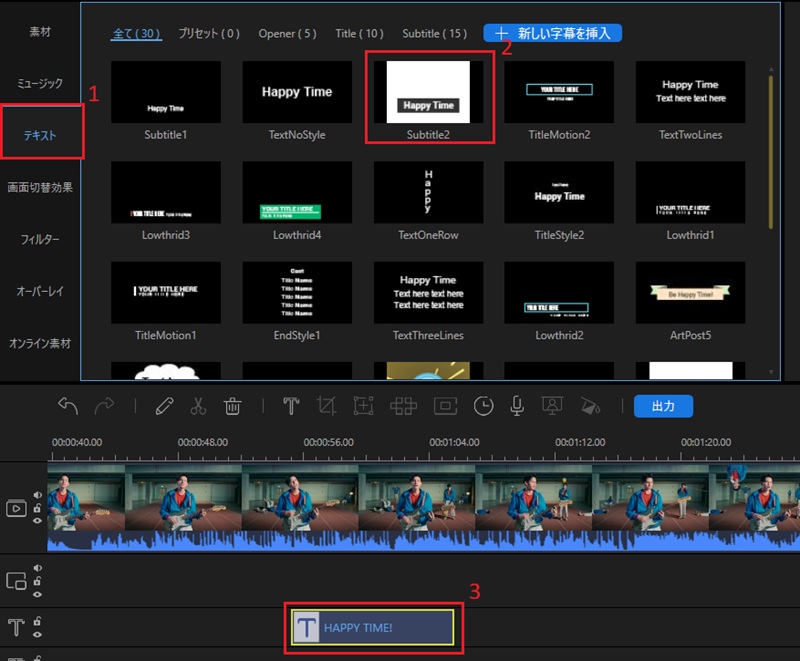
Task: Select the rightmost toolbar icon before 出力
Action: (x=590, y=406)
